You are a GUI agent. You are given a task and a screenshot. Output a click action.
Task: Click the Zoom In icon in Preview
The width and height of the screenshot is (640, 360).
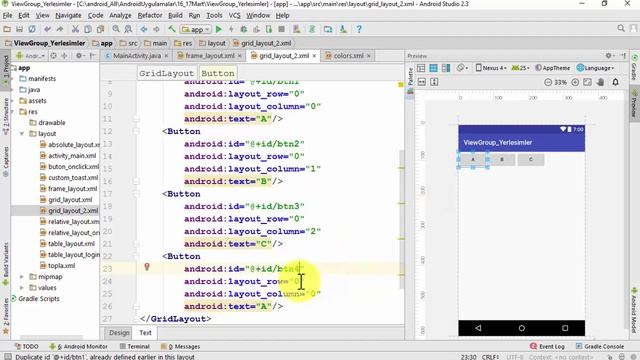(x=575, y=82)
